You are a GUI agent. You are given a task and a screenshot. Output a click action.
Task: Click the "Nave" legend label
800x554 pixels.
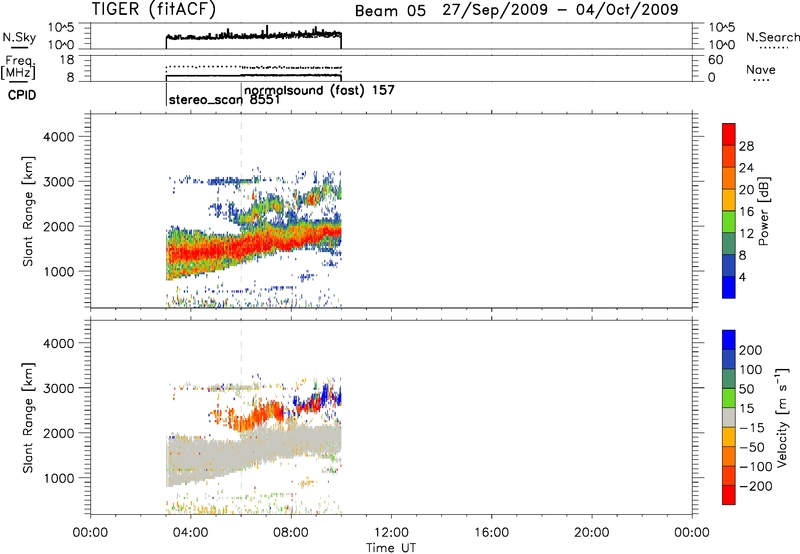pos(761,69)
